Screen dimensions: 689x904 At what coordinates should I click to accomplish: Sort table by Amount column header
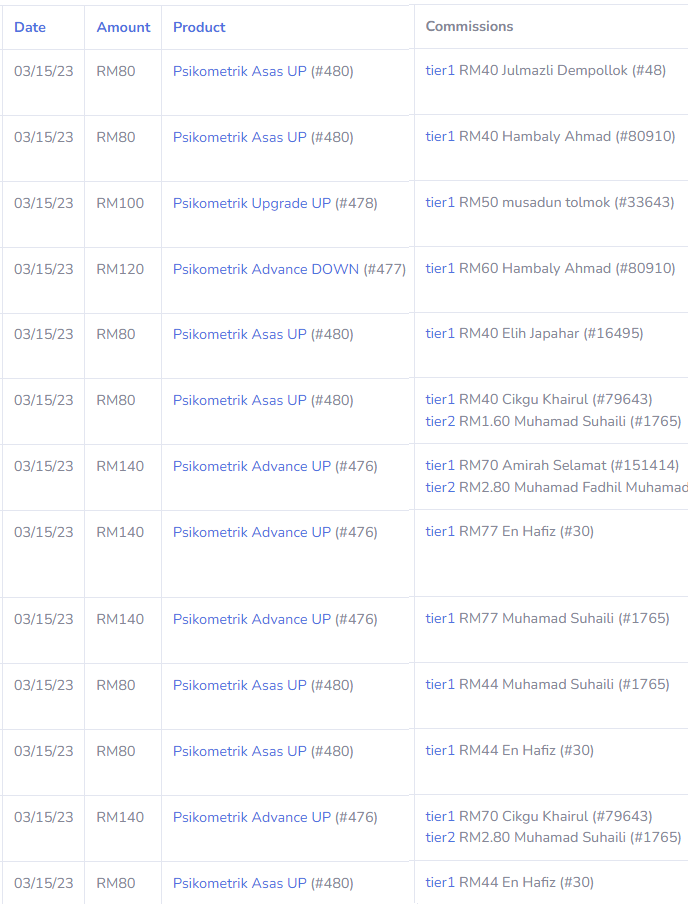click(x=123, y=27)
